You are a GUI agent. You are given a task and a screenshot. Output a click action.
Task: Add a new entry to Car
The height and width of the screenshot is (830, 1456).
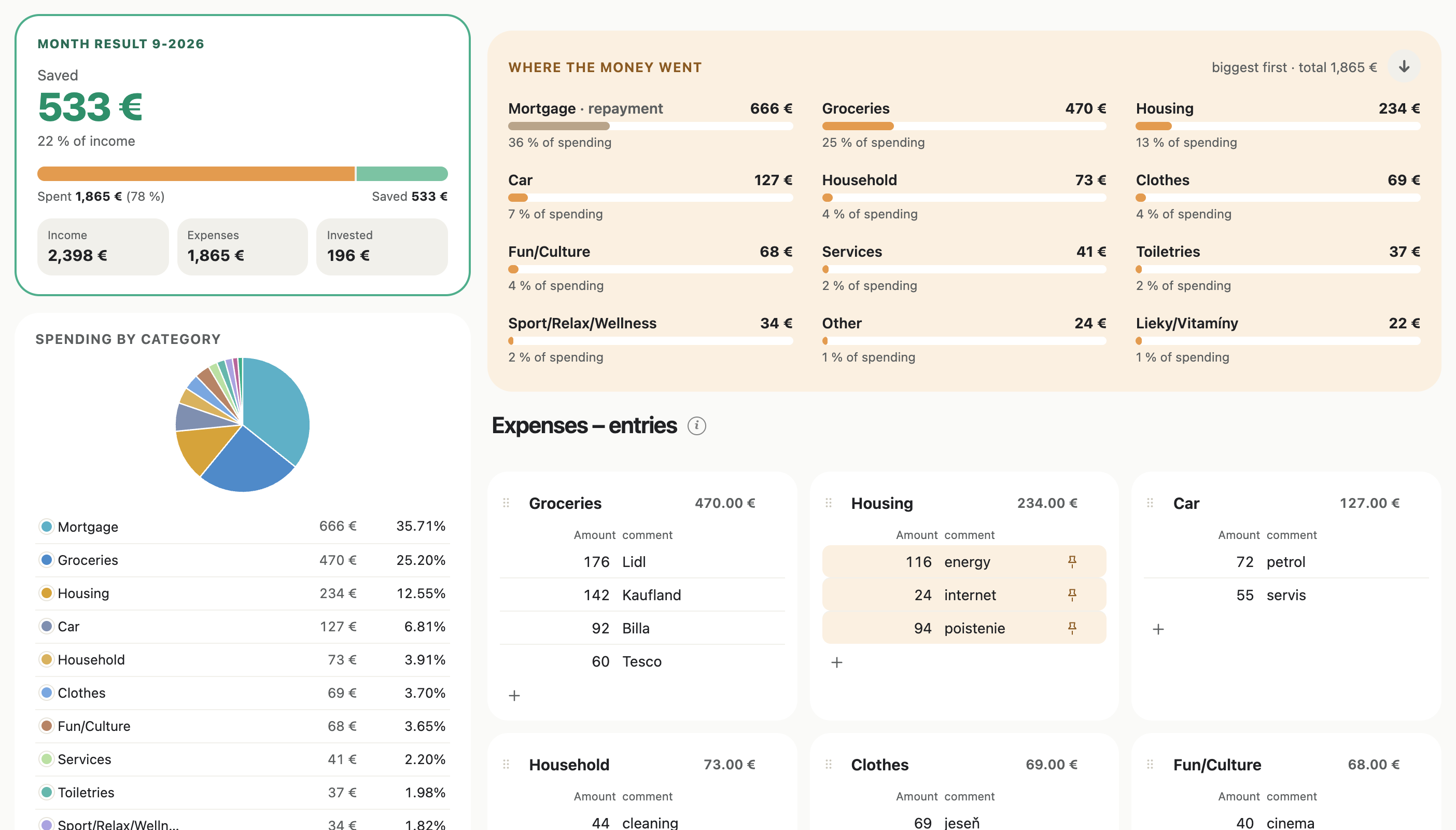[1158, 629]
